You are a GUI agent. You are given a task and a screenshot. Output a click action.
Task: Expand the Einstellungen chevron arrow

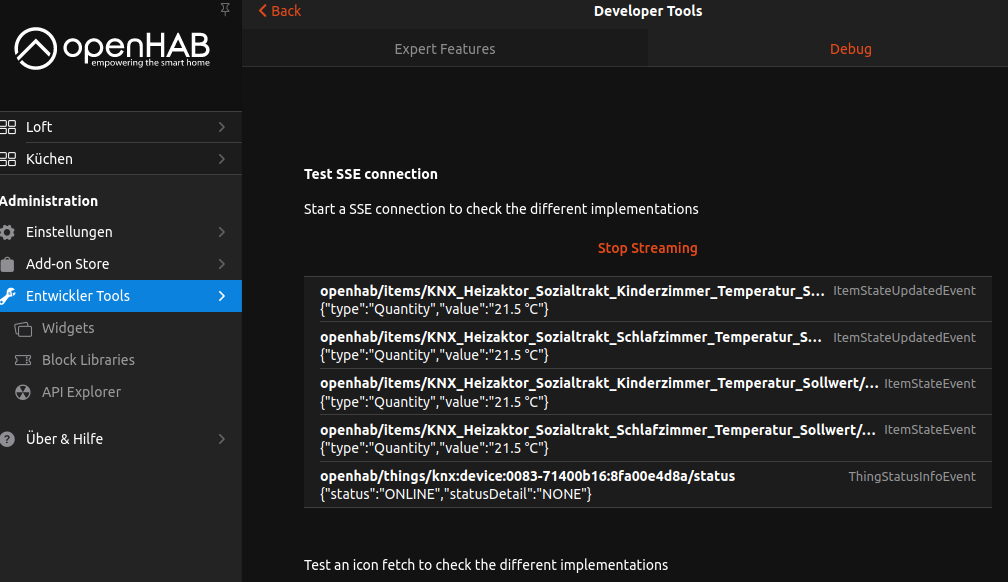pyautogui.click(x=221, y=232)
